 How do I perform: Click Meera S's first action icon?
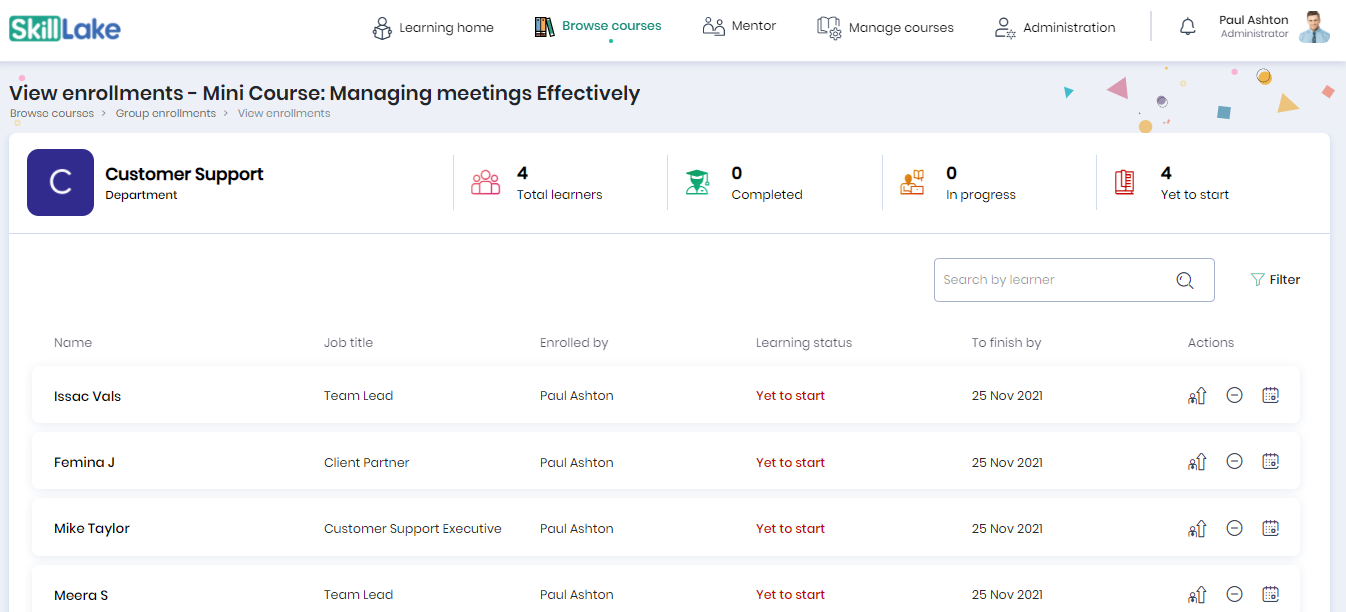[1197, 596]
